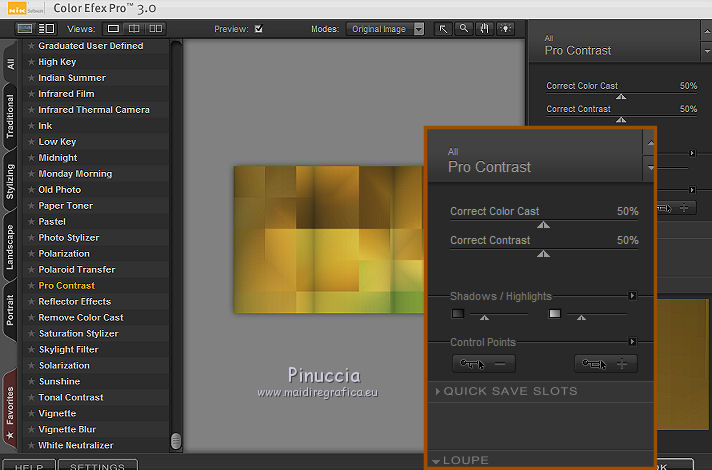
Task: Open the Traditional filters tab
Action: coord(10,117)
